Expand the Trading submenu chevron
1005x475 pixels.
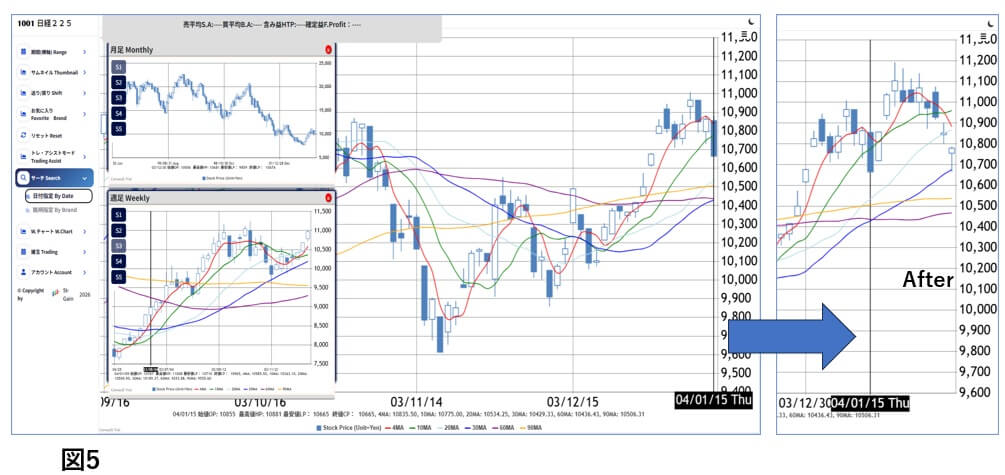[85, 252]
